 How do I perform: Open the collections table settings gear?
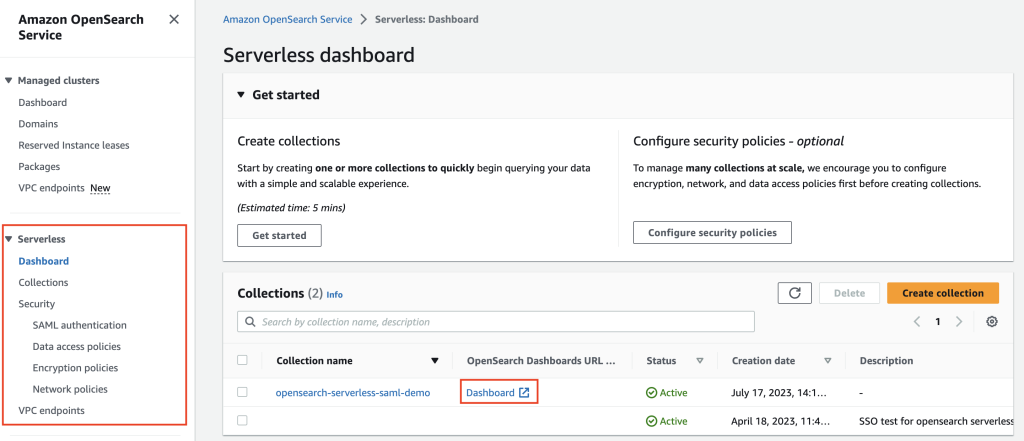point(992,322)
